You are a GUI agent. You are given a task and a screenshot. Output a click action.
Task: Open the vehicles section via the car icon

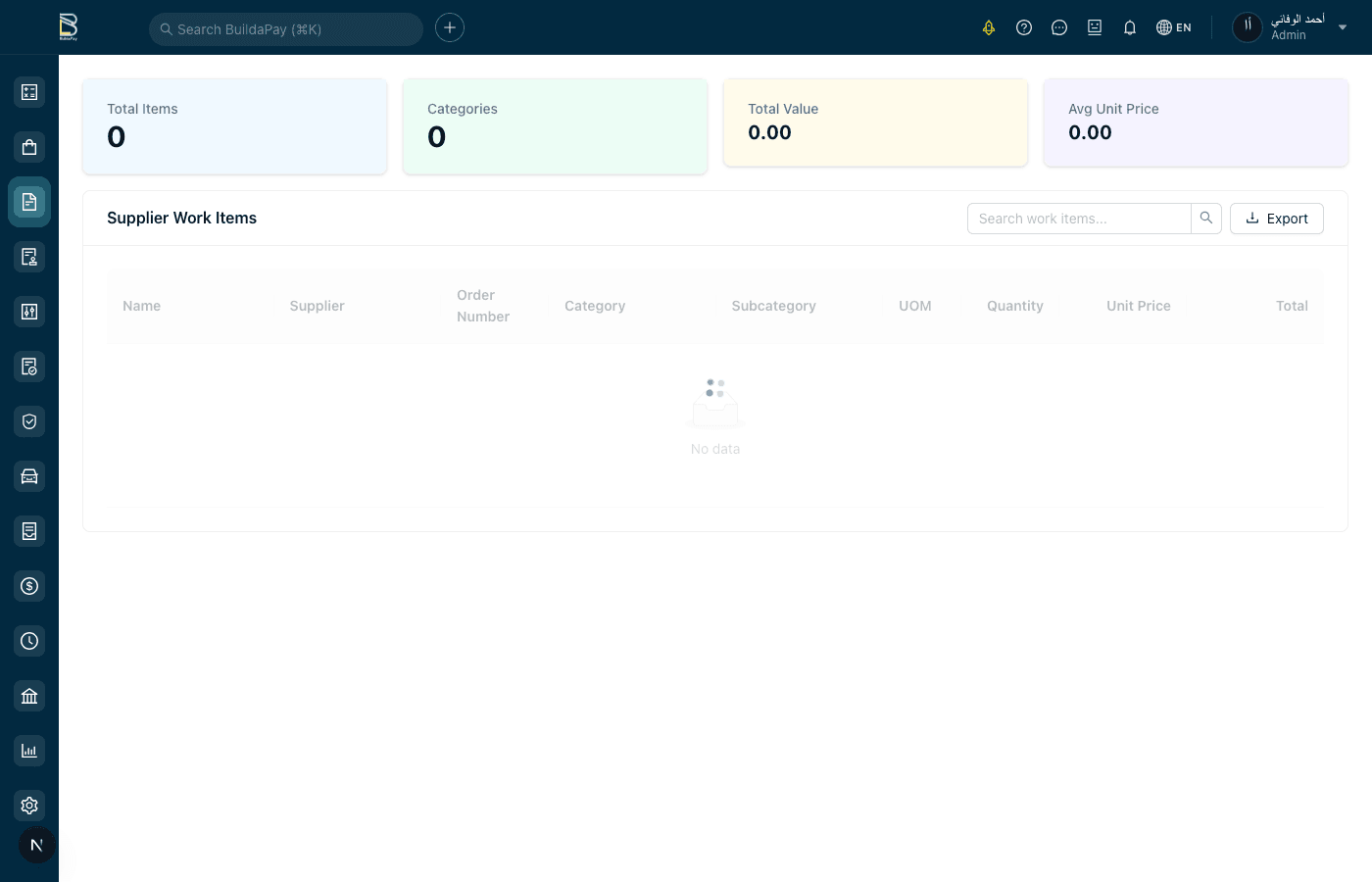[x=28, y=475]
